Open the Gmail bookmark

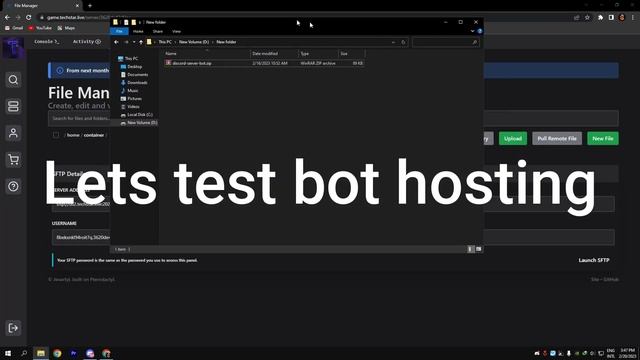coord(14,28)
